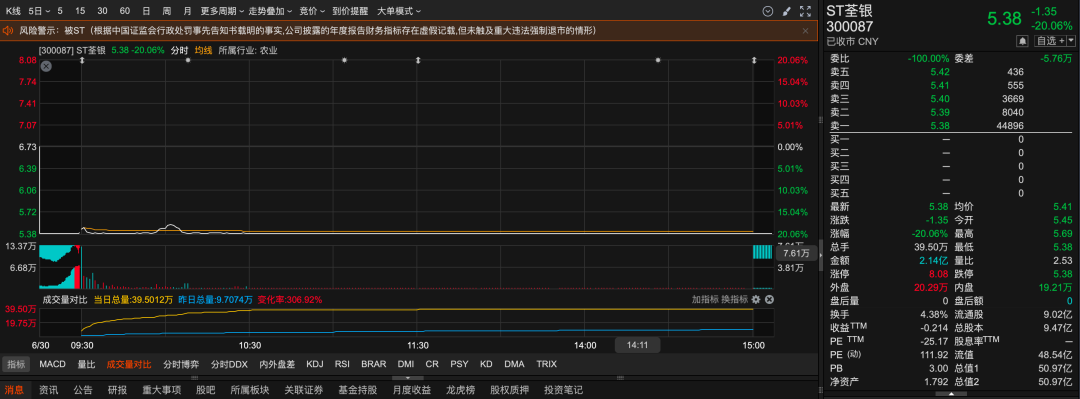Switch to daily 日 period
This screenshot has height=399, width=1080.
[x=146, y=11]
